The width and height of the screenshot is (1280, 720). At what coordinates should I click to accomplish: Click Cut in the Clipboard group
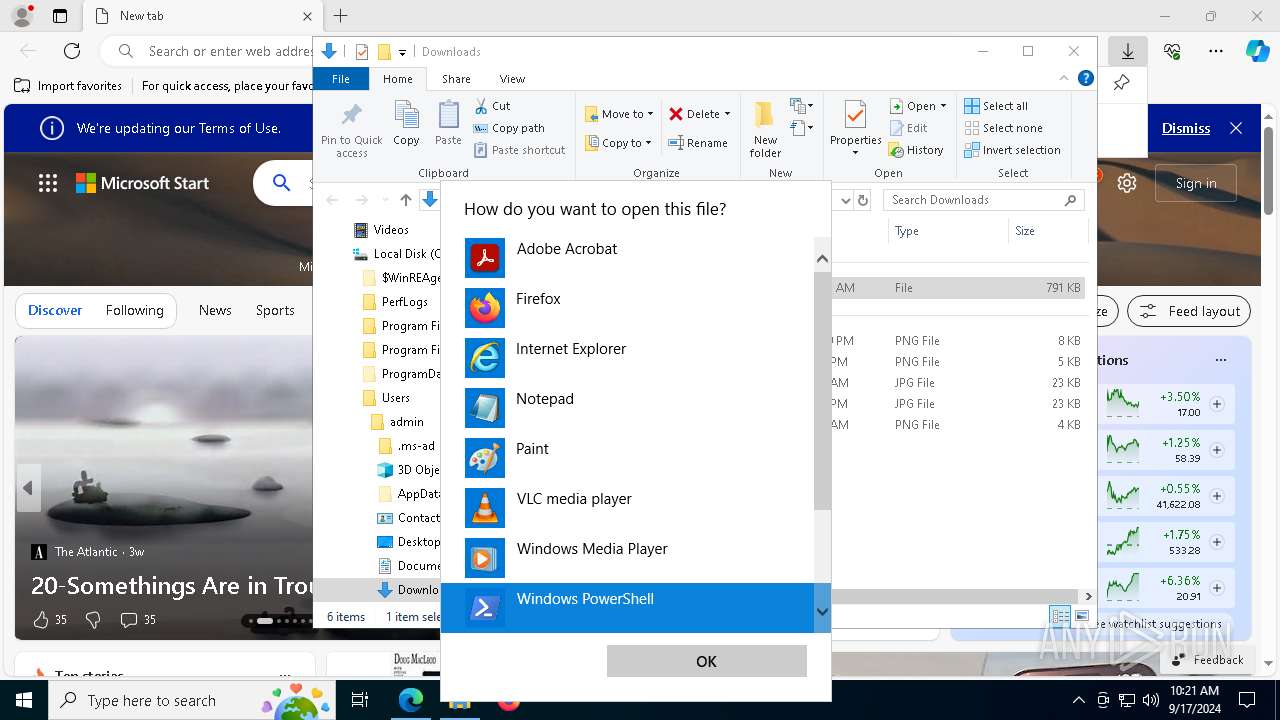[x=492, y=106]
